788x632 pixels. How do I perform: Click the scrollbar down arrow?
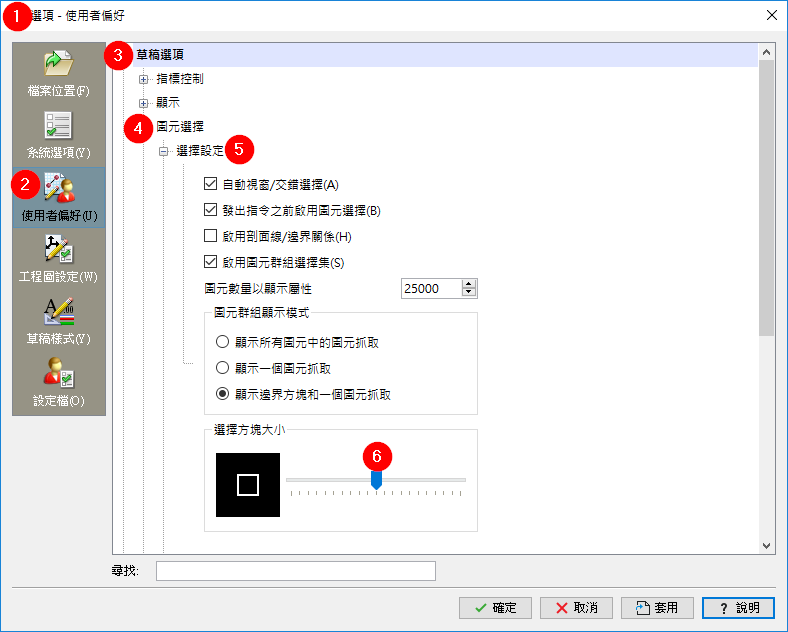pos(766,546)
